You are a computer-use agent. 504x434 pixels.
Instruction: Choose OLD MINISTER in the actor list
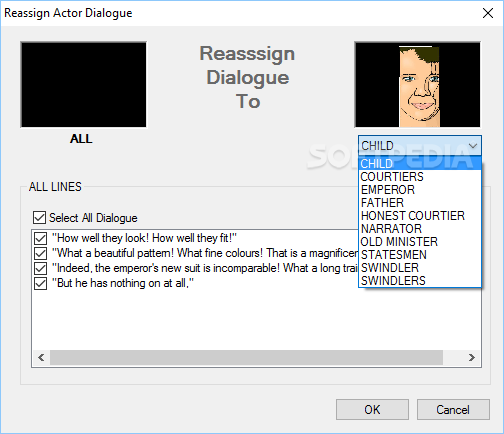pos(420,242)
